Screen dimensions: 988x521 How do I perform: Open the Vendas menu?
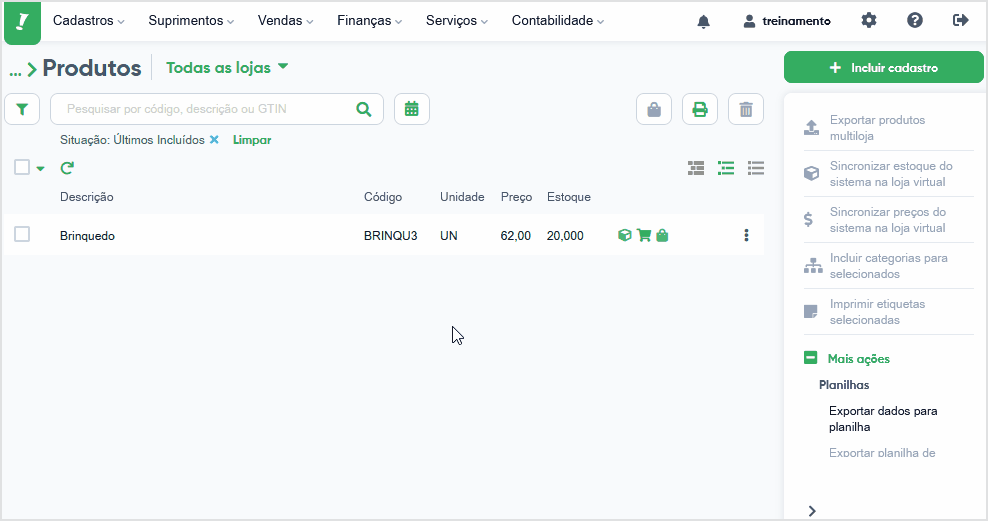pyautogui.click(x=285, y=21)
